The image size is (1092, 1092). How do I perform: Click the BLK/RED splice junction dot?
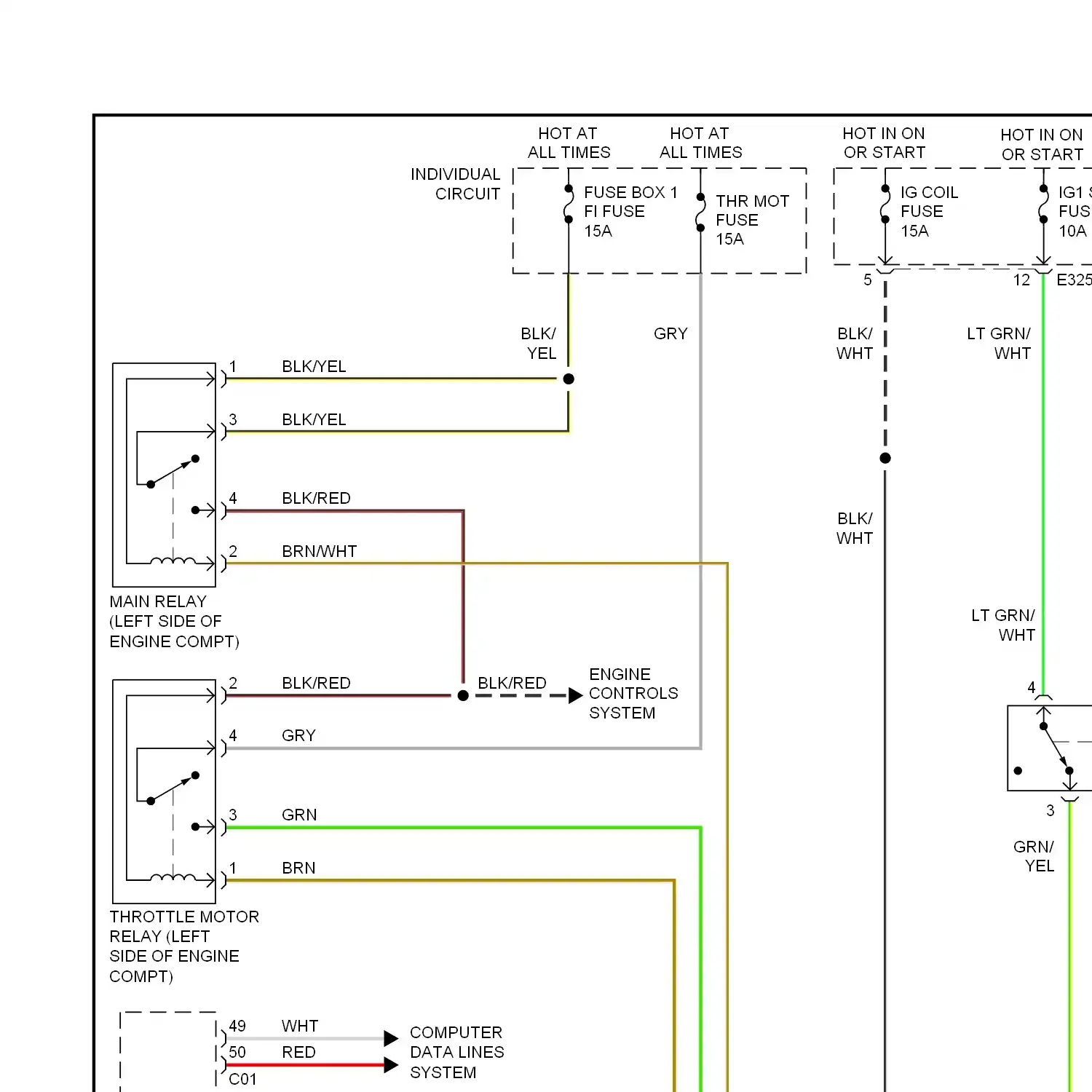[x=463, y=695]
